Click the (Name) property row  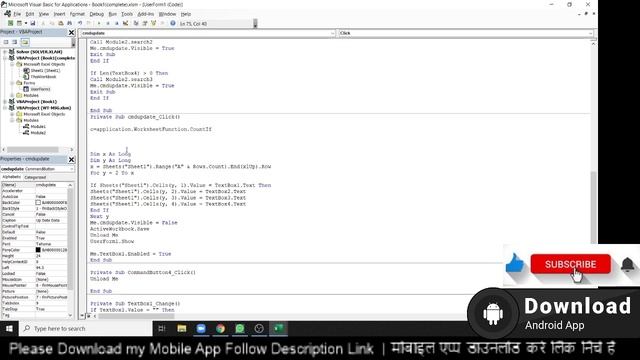pos(34,185)
